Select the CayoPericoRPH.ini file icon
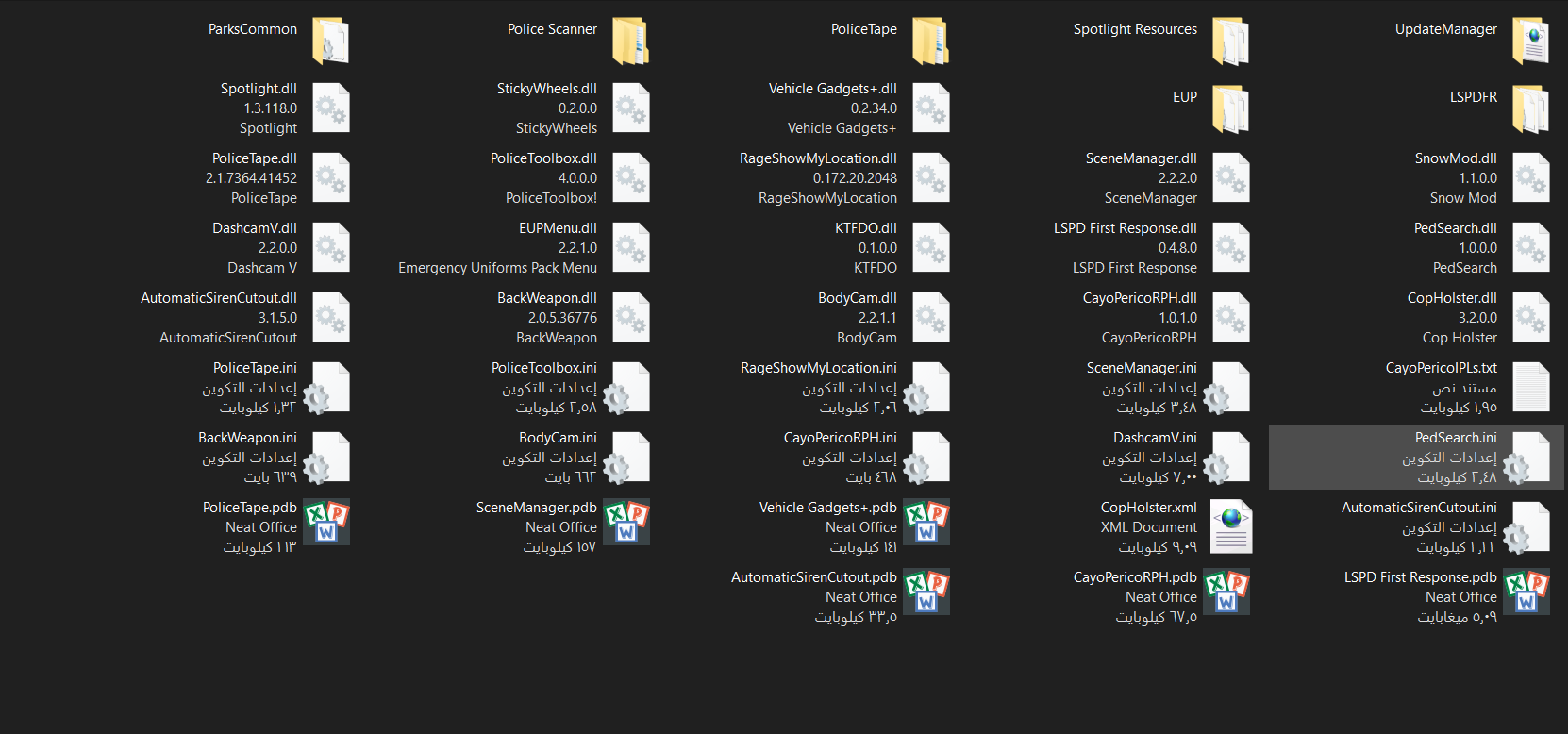The height and width of the screenshot is (734, 1568). [x=927, y=458]
